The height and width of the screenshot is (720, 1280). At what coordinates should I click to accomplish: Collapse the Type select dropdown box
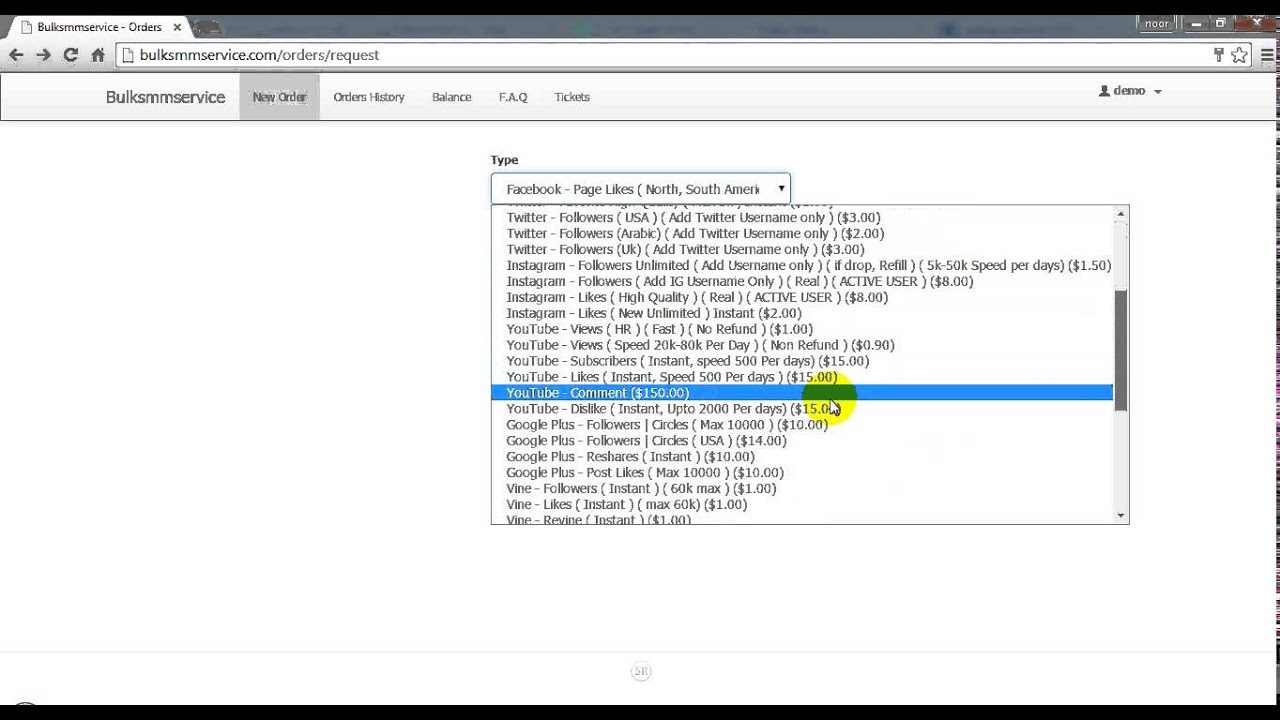pyautogui.click(x=640, y=189)
